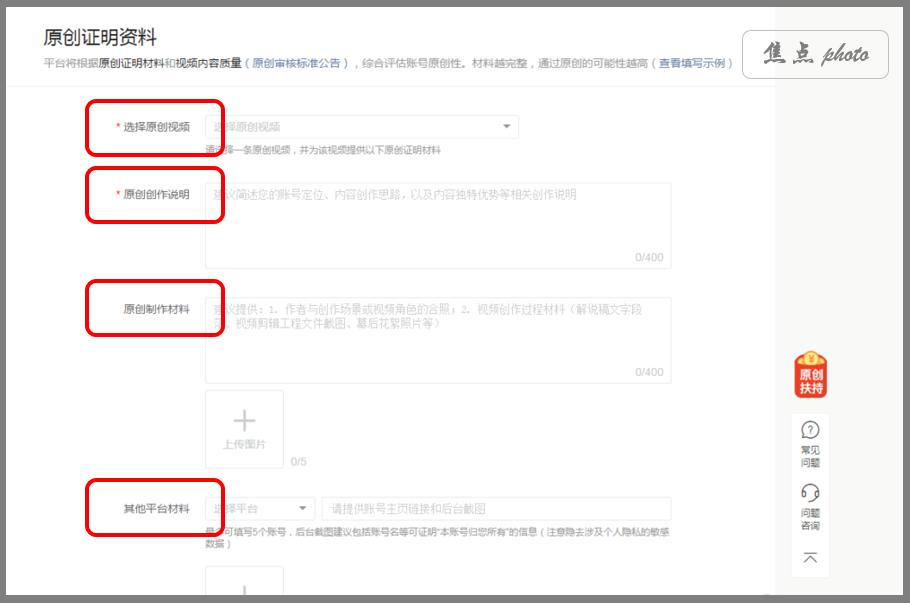
Task: Click the 原创证明资料 heading
Action: pos(100,37)
